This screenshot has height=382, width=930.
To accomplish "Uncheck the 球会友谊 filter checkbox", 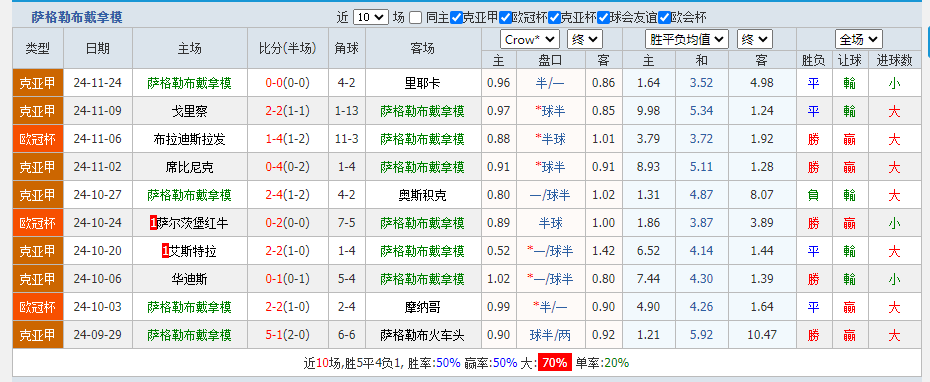I will tap(604, 17).
